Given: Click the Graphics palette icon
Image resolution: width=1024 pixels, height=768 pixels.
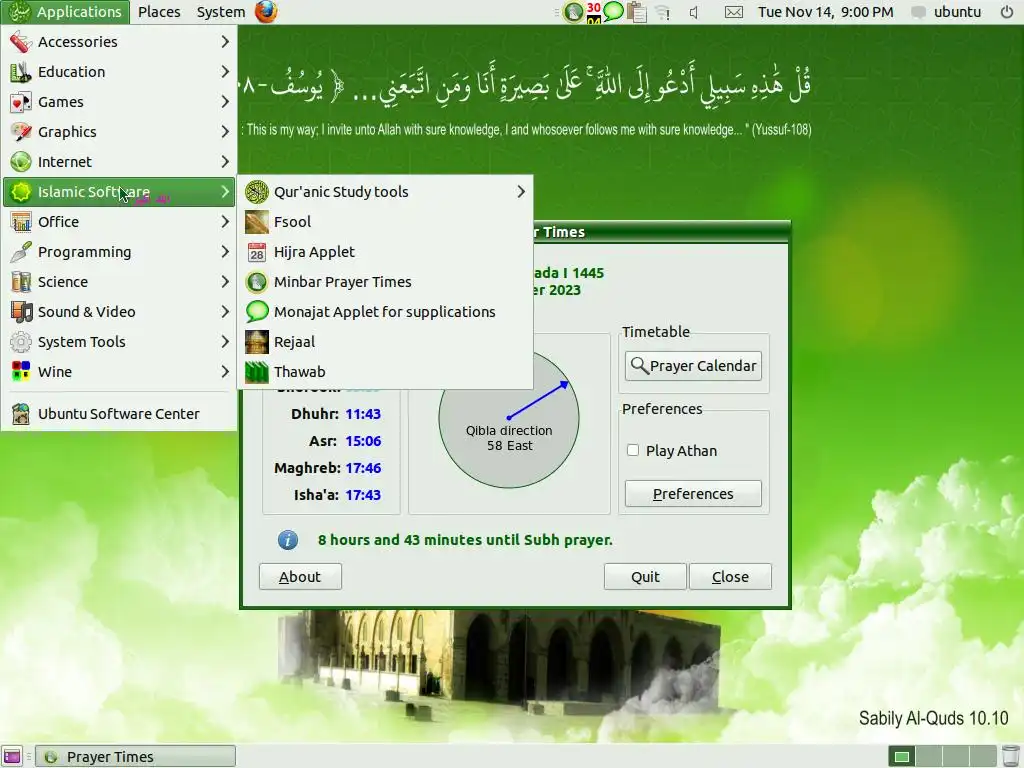Looking at the screenshot, I should (21, 132).
